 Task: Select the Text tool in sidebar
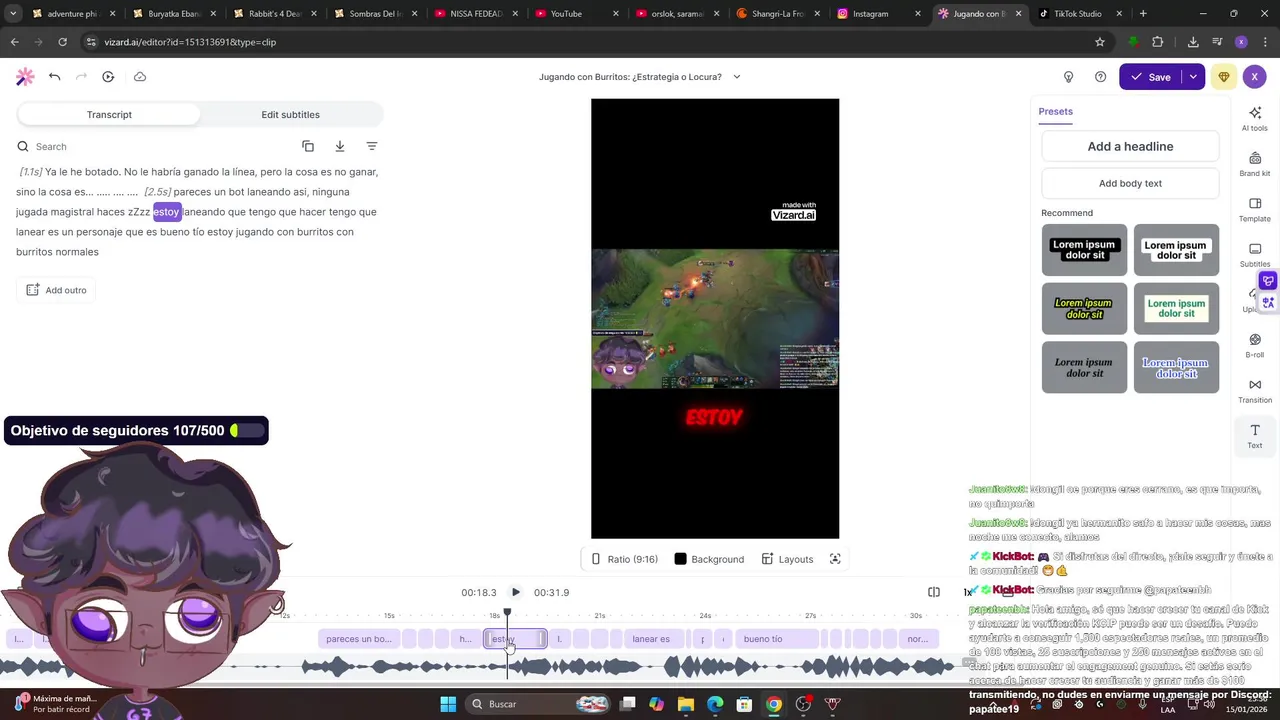tap(1255, 436)
